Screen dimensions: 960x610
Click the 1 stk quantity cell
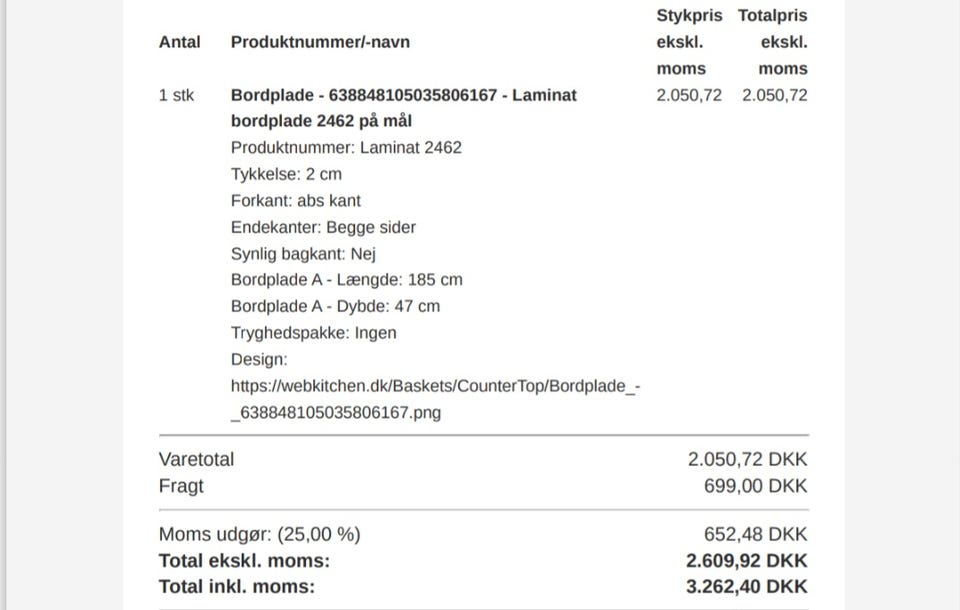pos(176,96)
